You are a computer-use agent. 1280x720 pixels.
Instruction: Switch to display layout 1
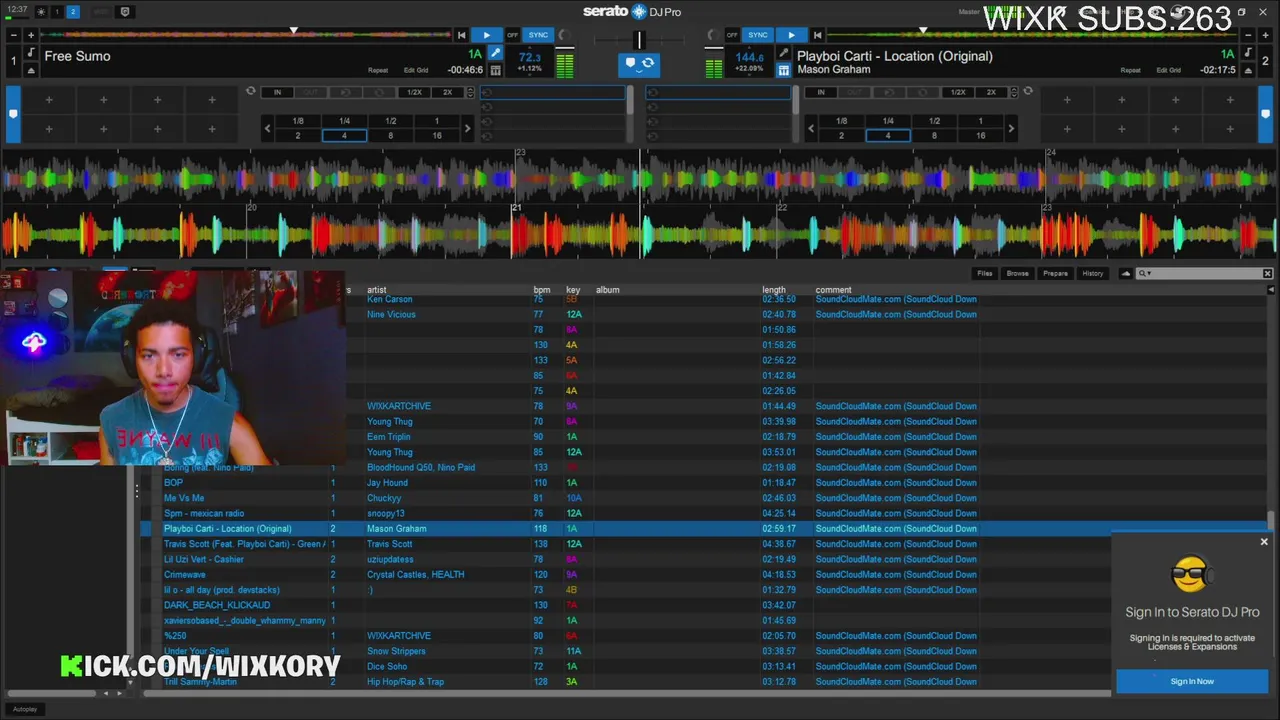[x=56, y=12]
